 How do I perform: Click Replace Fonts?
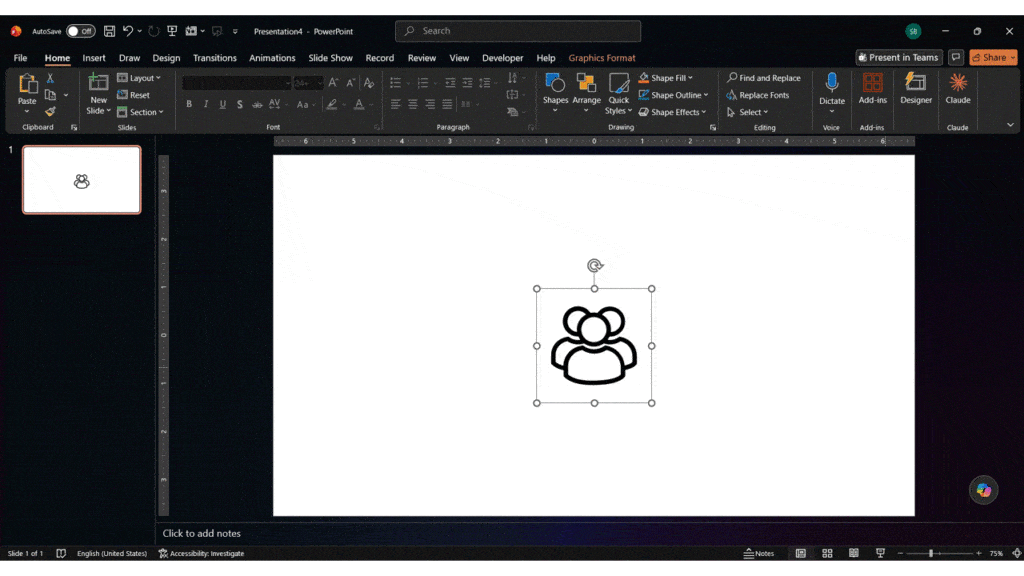(x=758, y=95)
